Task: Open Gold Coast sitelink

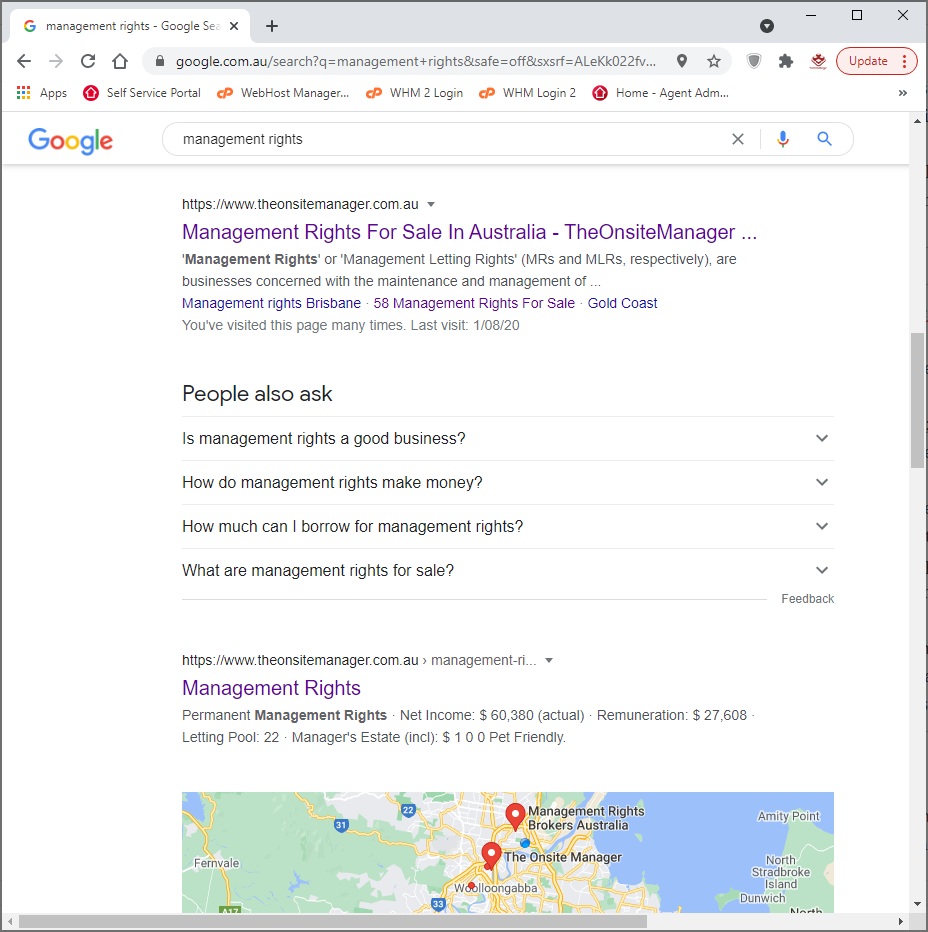Action: [622, 303]
